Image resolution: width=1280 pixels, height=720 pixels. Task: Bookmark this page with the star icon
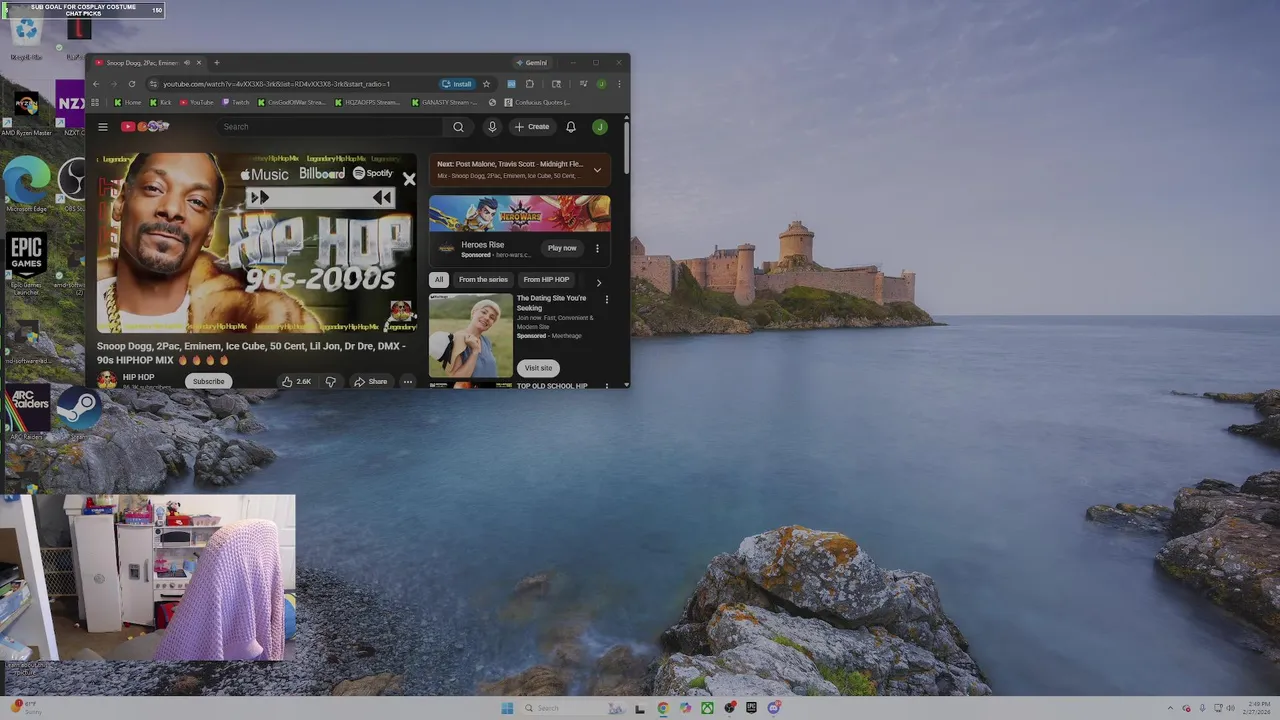click(486, 84)
